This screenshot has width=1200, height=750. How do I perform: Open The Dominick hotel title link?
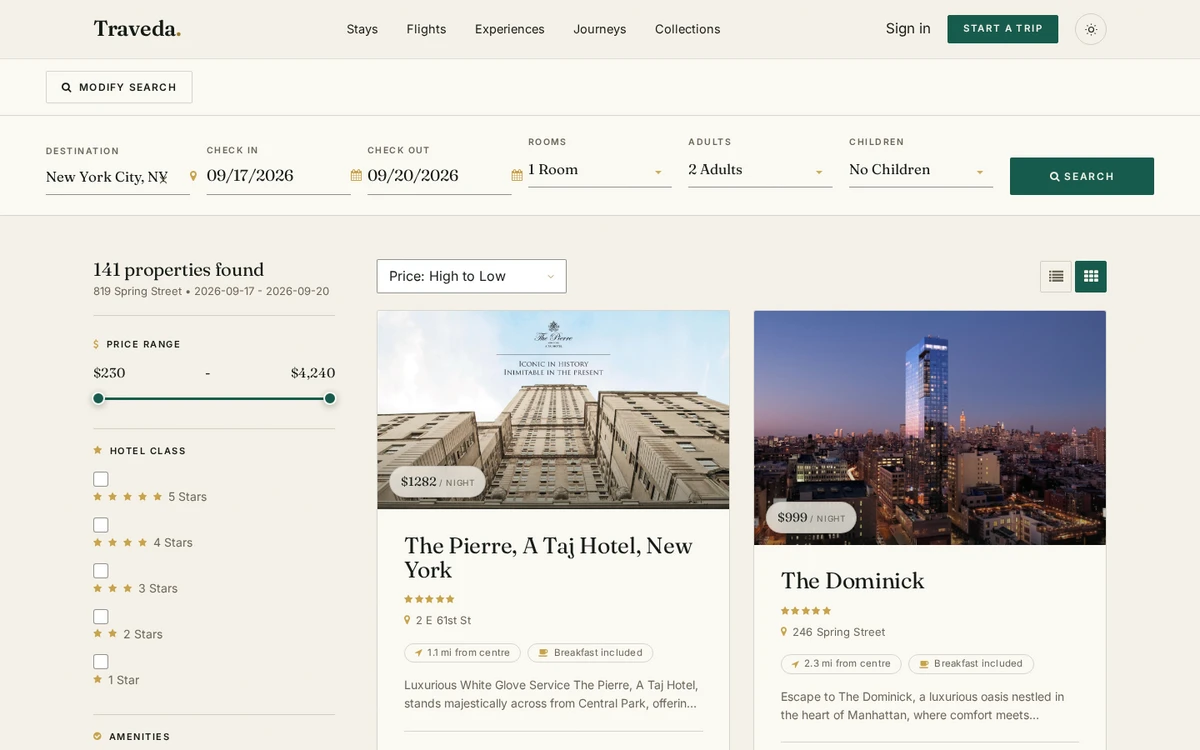(853, 581)
